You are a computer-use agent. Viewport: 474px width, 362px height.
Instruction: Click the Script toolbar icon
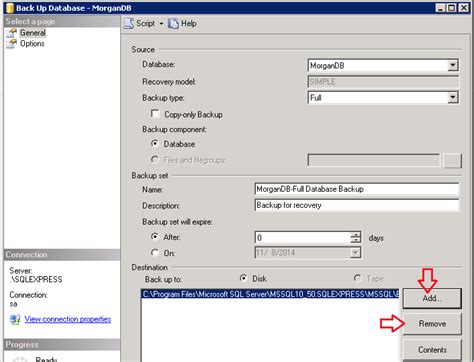[x=129, y=24]
